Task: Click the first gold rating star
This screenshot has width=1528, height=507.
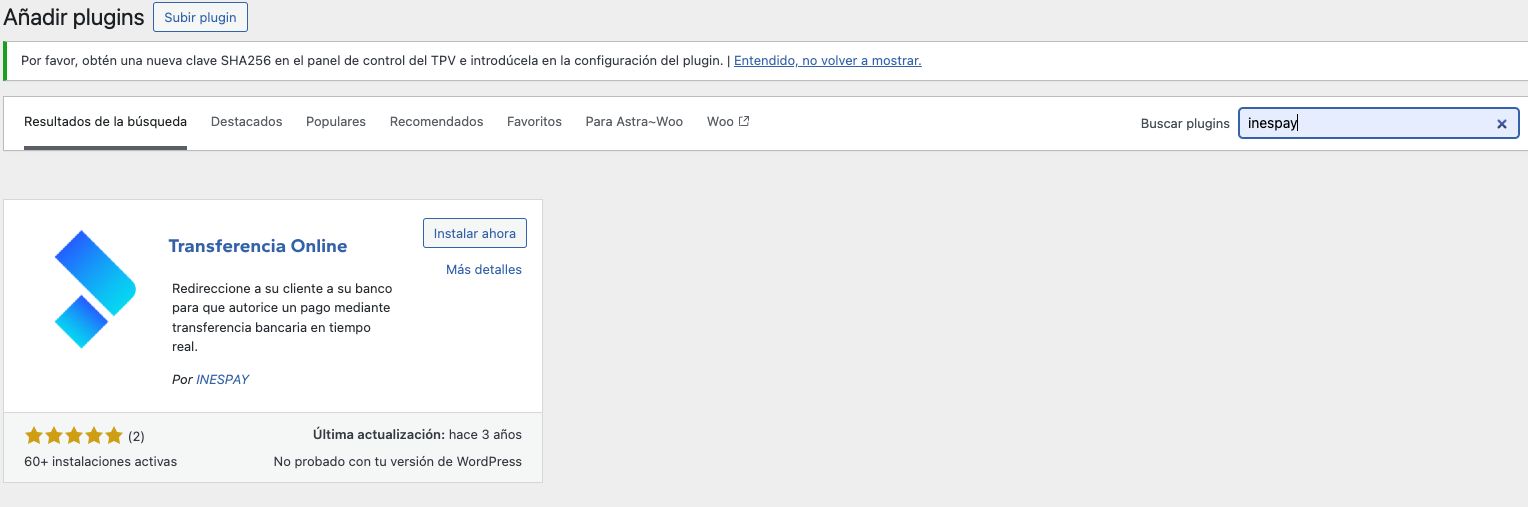Action: click(x=34, y=436)
